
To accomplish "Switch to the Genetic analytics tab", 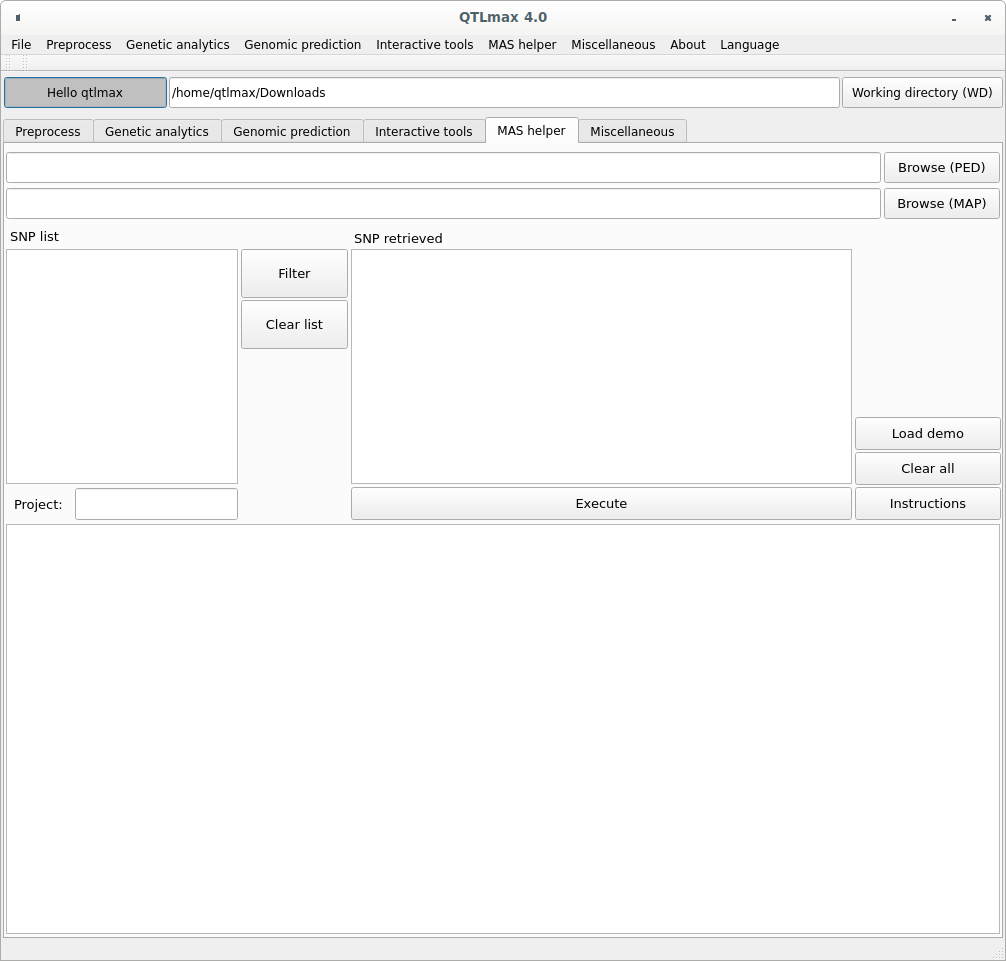I will click(156, 132).
